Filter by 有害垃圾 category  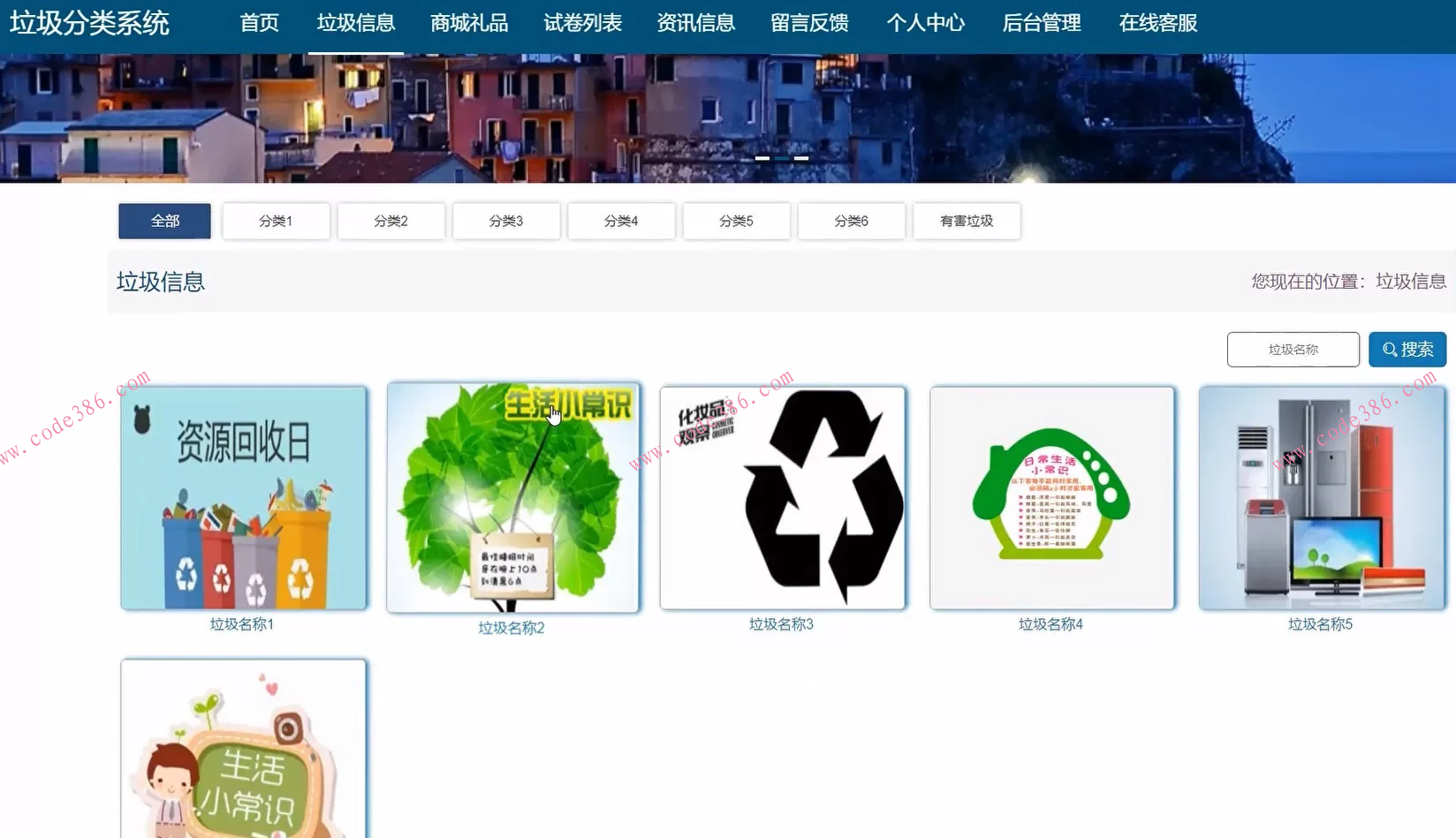click(967, 221)
